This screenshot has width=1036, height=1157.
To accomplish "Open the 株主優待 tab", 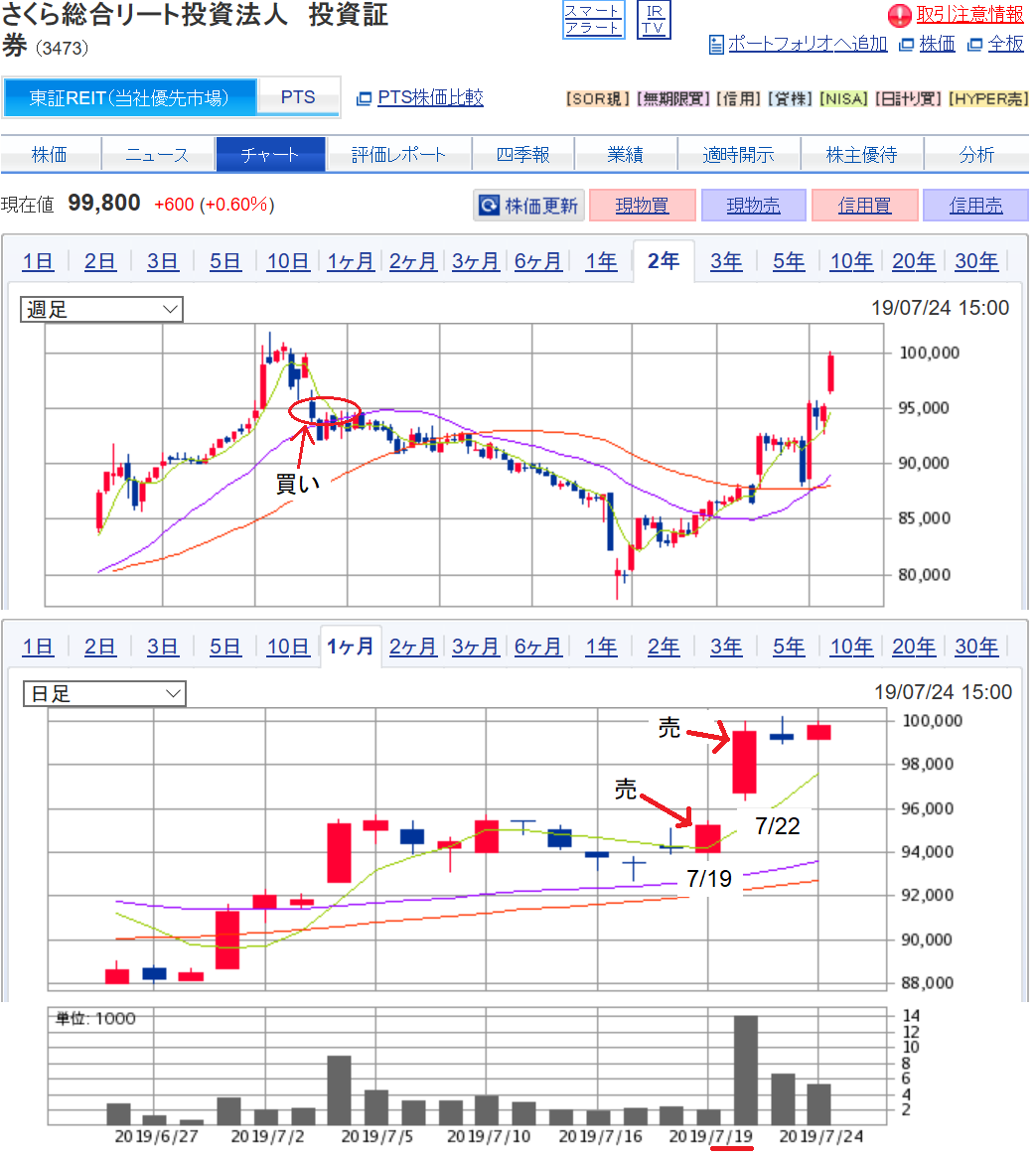I will (x=862, y=154).
